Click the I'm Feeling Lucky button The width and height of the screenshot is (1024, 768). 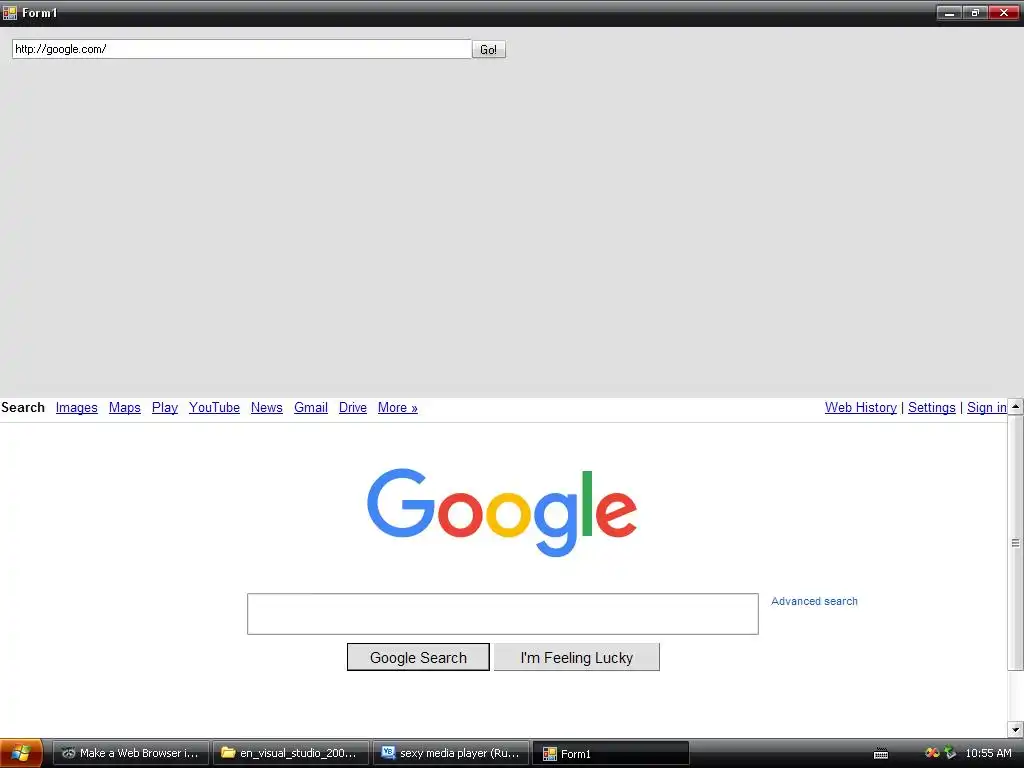pyautogui.click(x=577, y=657)
